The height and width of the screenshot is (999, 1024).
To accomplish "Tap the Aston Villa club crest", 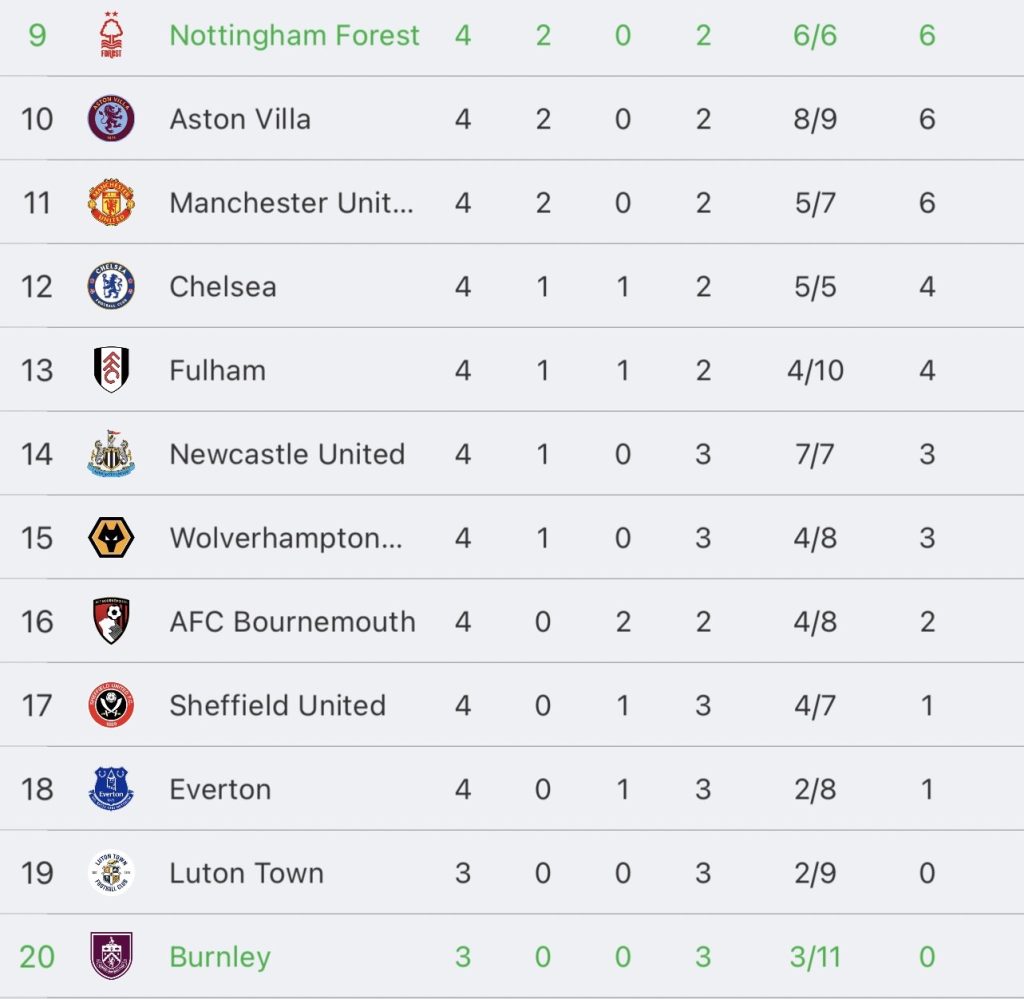I will point(111,118).
